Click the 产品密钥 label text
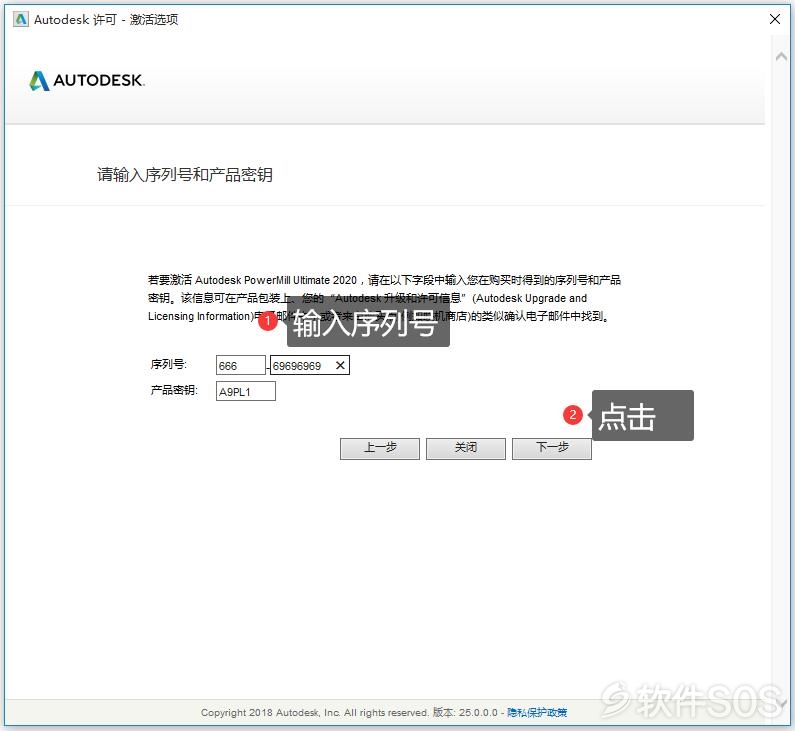 (x=174, y=390)
